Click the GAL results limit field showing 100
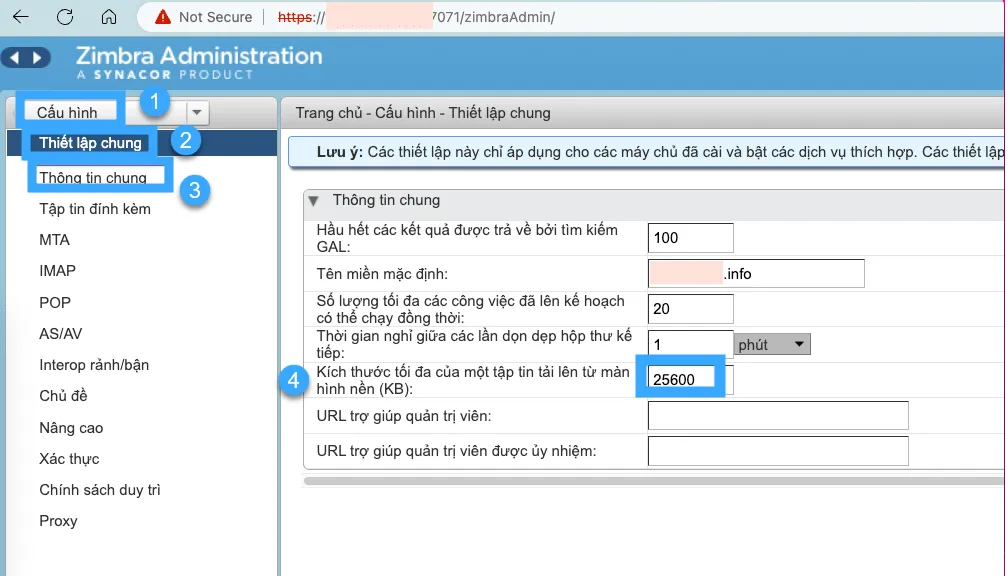 point(689,237)
